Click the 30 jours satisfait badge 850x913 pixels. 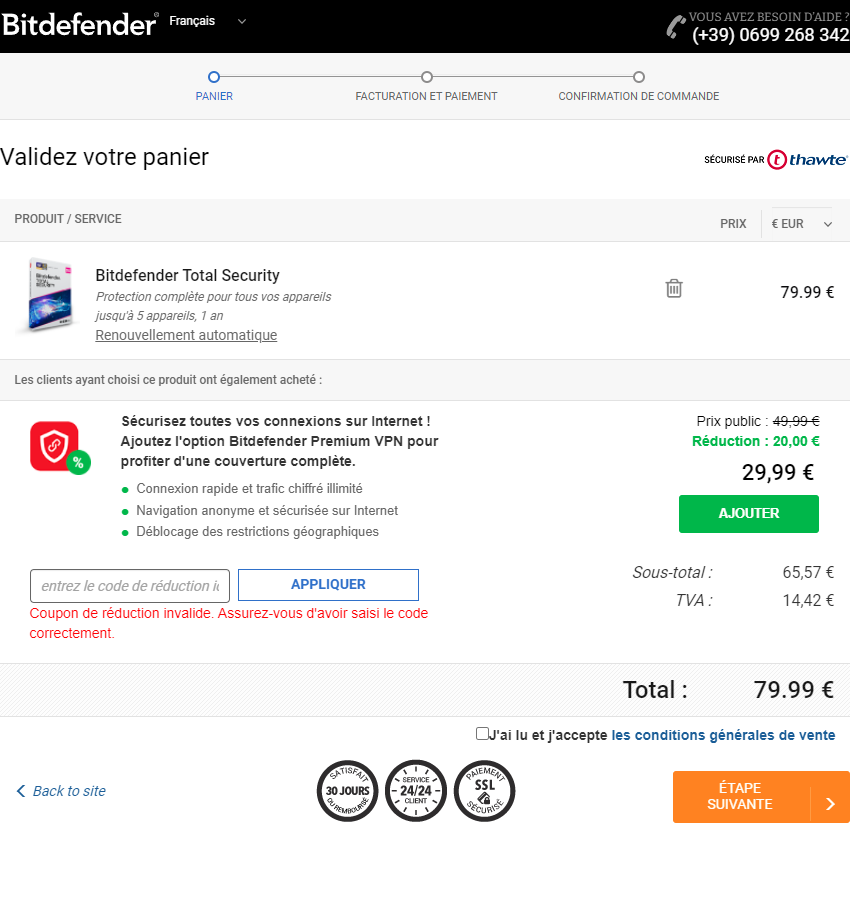point(348,790)
